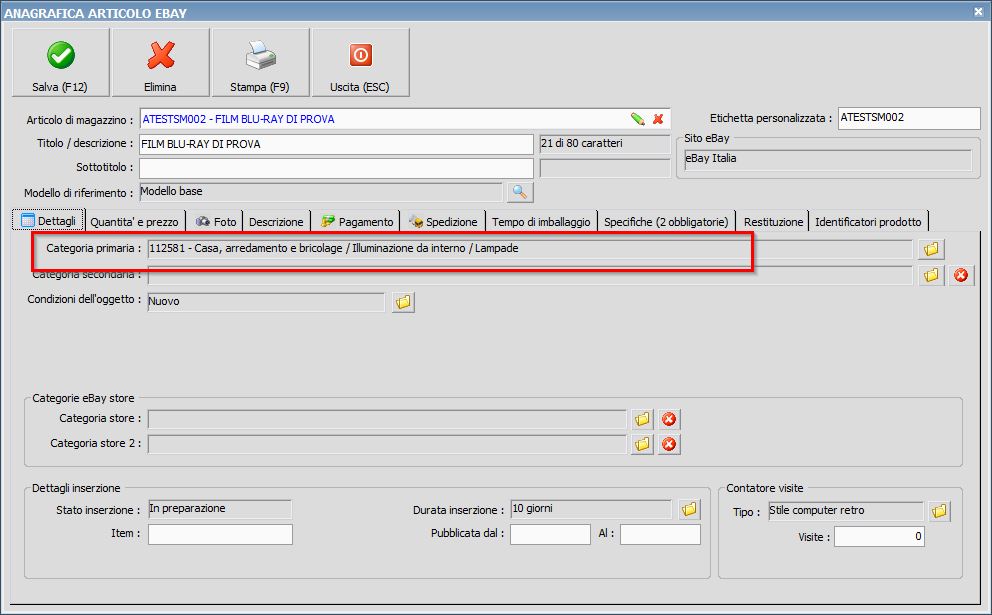Image resolution: width=992 pixels, height=615 pixels.
Task: Switch to Descrizione tab
Action: (x=276, y=221)
